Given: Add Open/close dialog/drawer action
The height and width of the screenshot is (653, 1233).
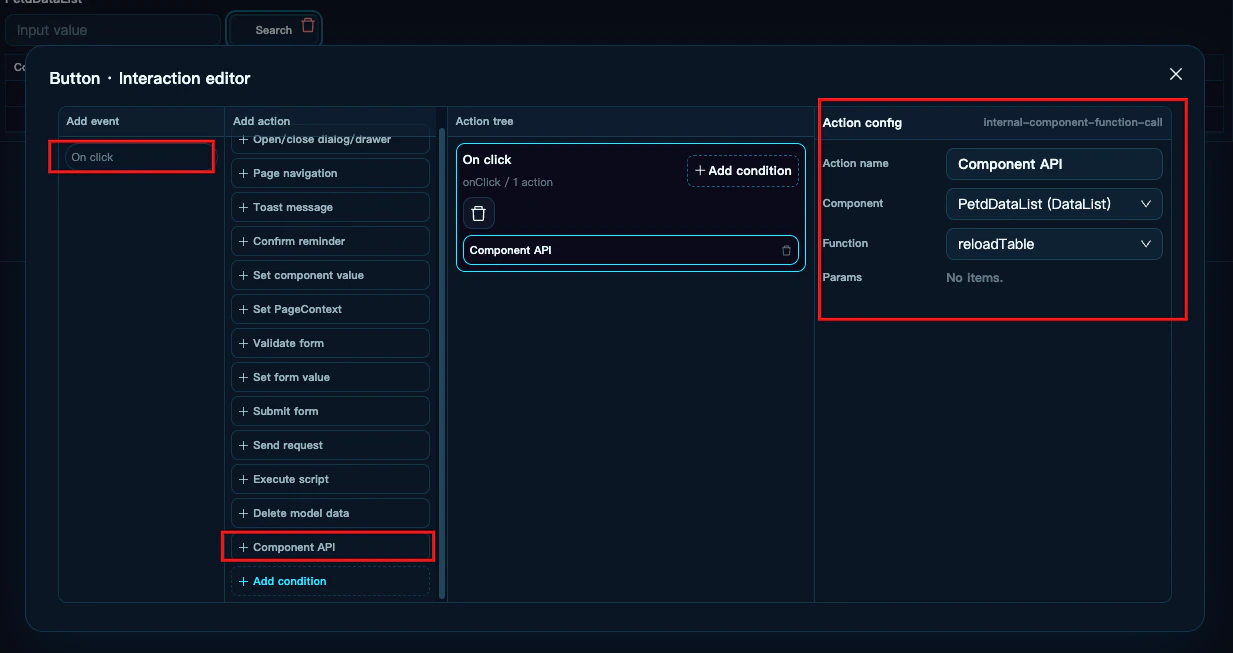Looking at the screenshot, I should pos(330,140).
